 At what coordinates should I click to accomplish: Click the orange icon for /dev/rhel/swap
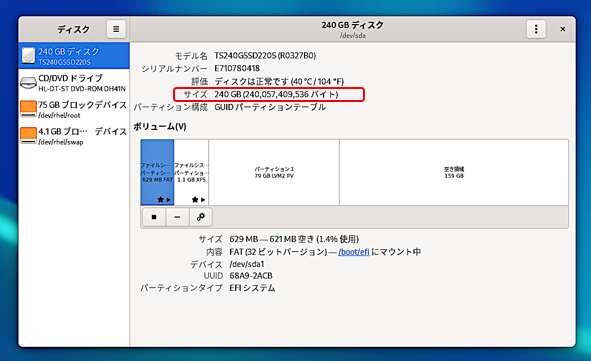pos(28,136)
